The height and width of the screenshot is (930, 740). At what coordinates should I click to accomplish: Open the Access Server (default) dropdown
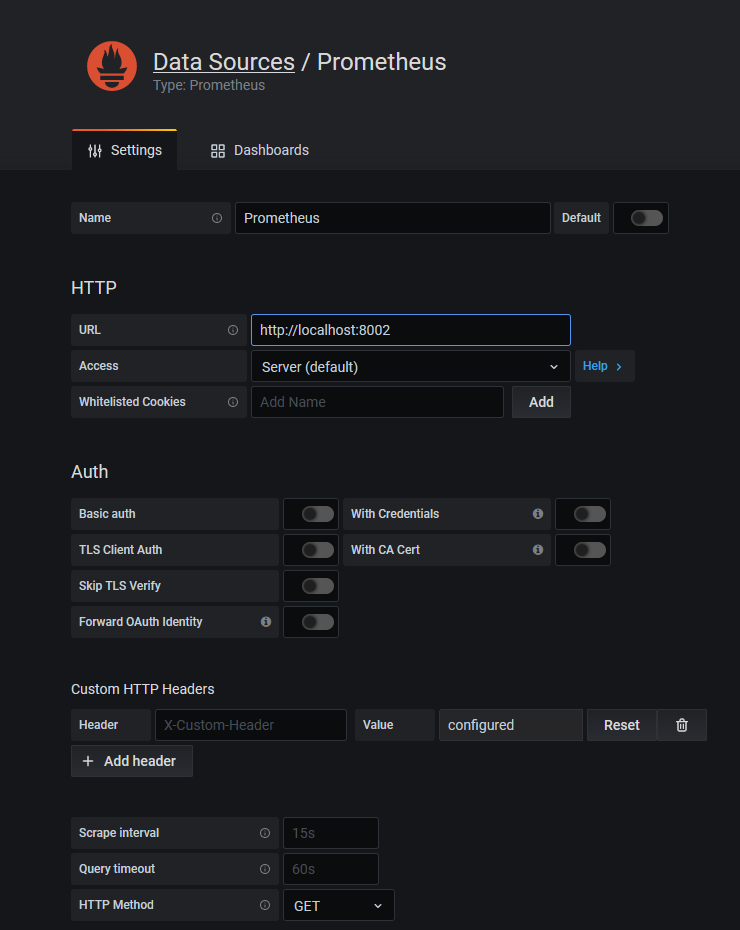[411, 367]
